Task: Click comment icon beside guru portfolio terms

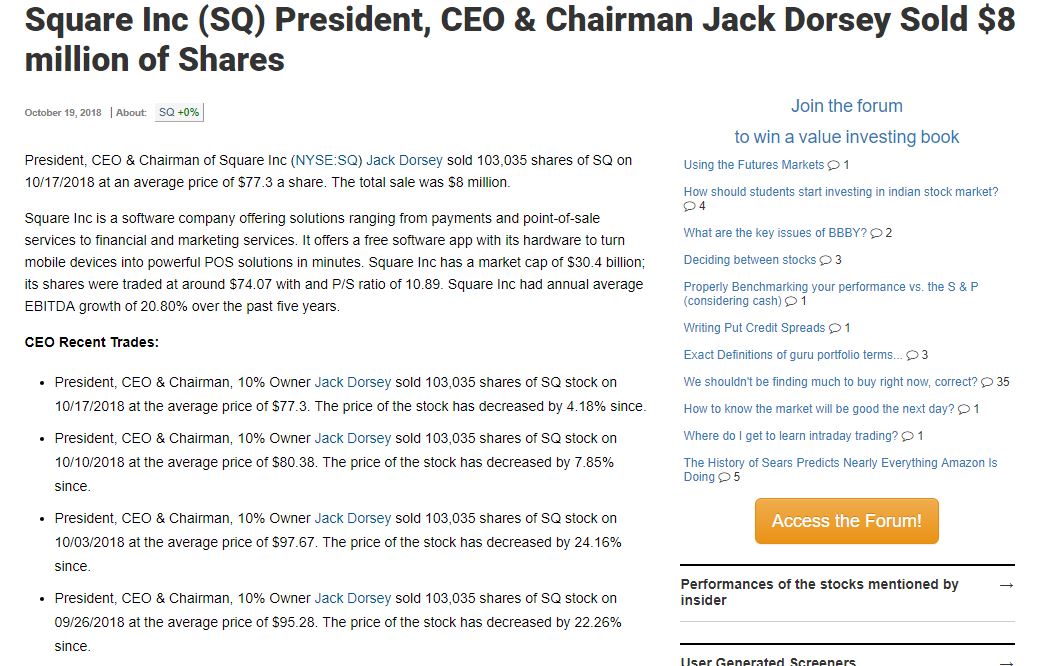Action: click(x=912, y=355)
